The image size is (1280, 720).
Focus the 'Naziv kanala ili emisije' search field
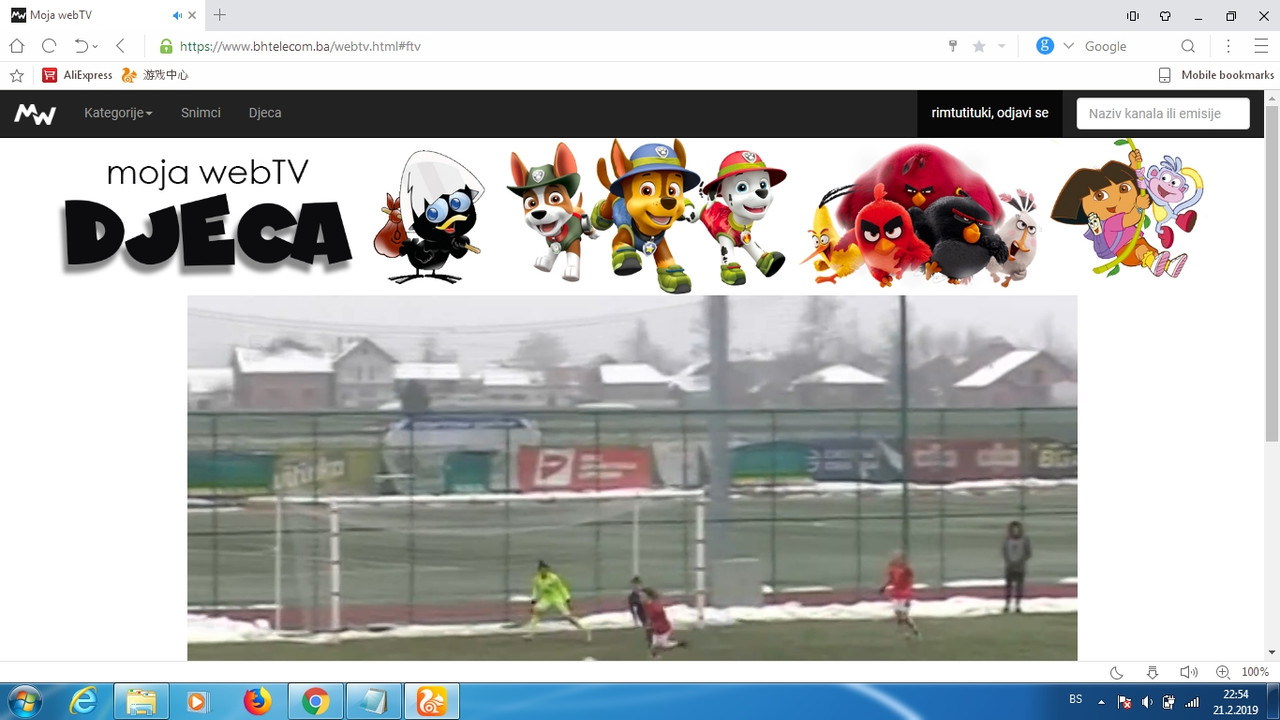(1163, 113)
